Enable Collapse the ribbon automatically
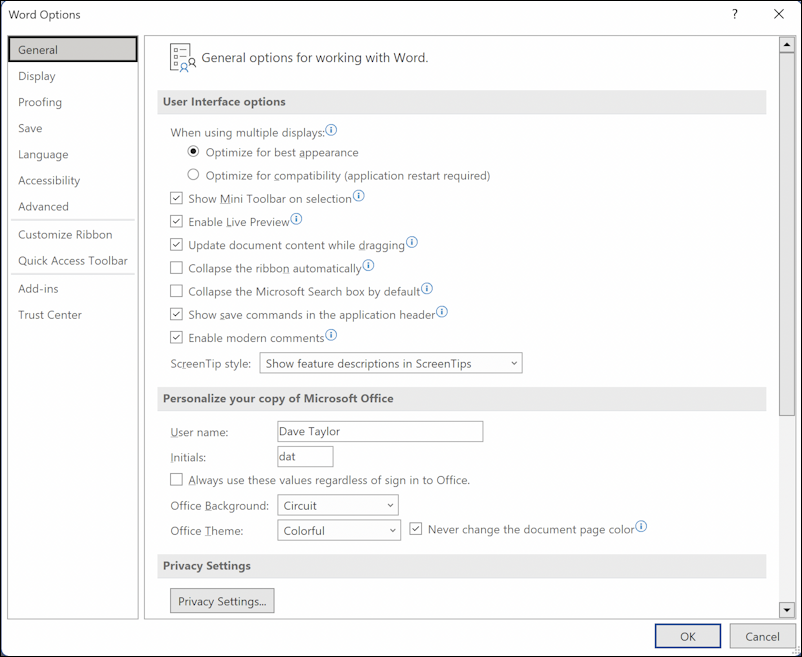The height and width of the screenshot is (657, 802). coord(176,268)
